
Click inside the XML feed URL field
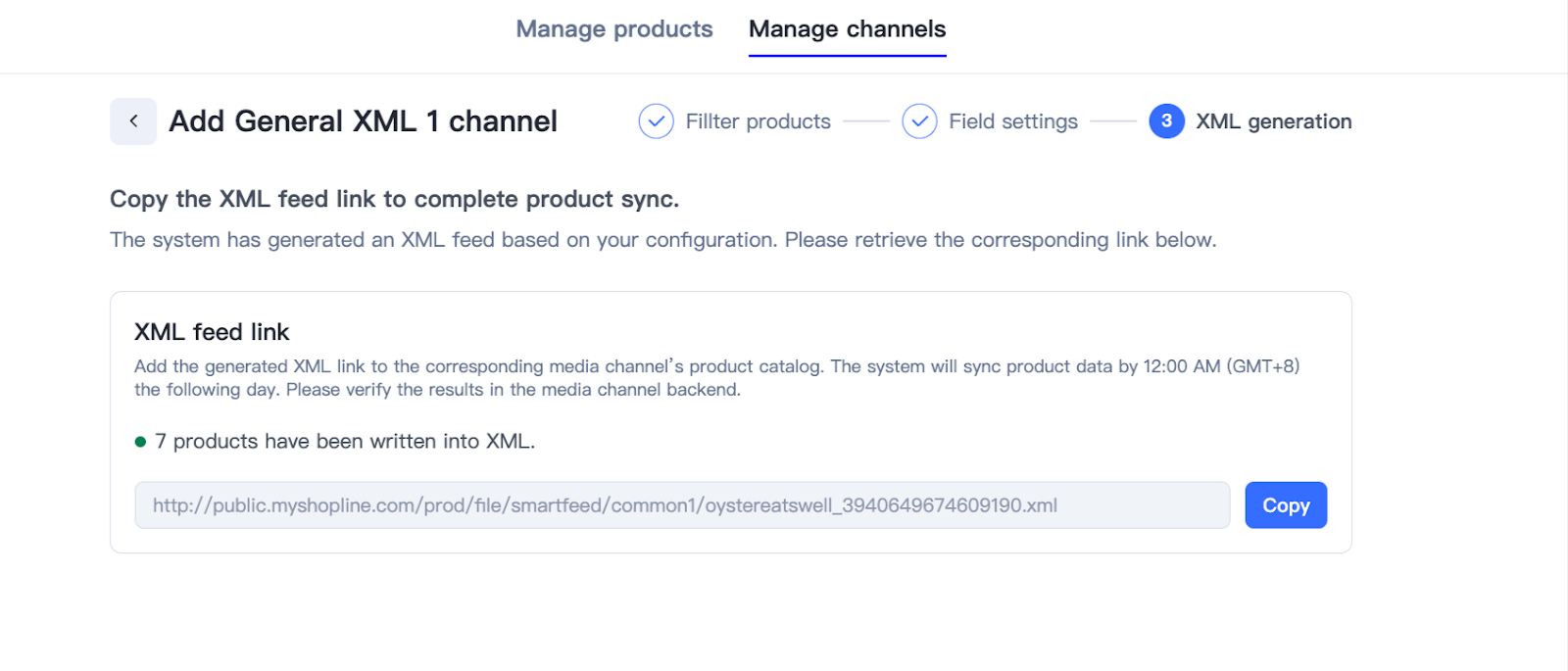[682, 505]
